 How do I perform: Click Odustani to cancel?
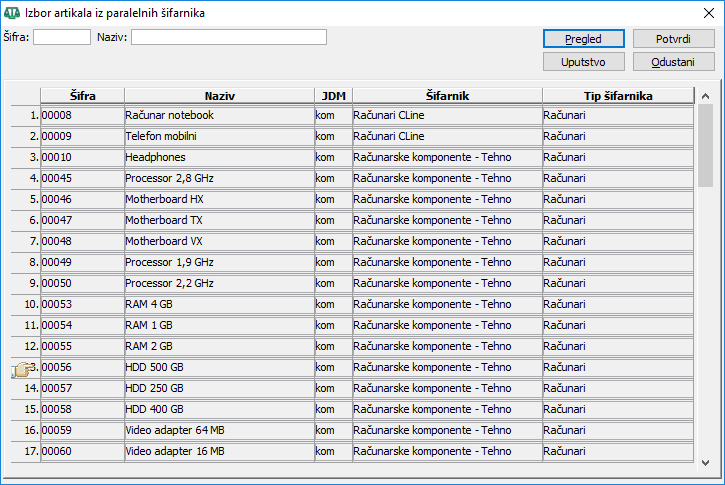point(673,62)
